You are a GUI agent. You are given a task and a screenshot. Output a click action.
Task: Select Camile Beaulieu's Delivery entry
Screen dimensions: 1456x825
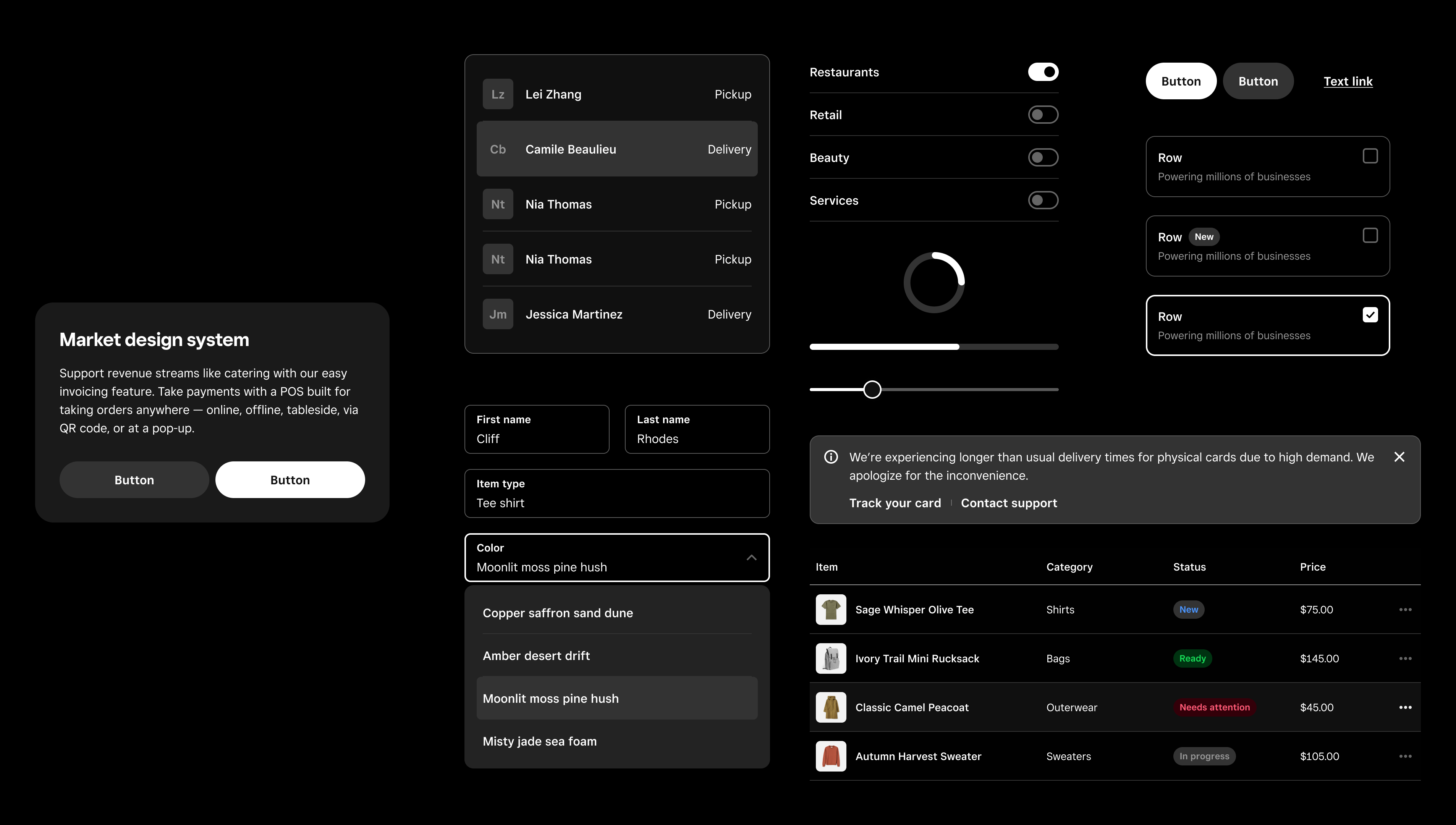(x=617, y=149)
